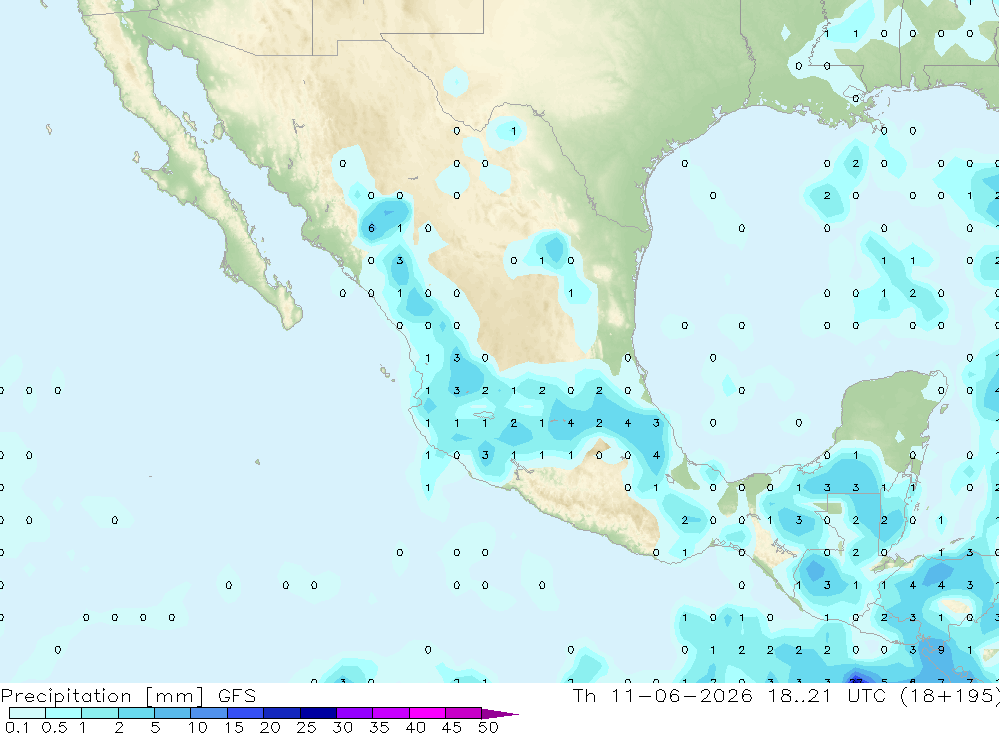This screenshot has height=733, width=1000.
Task: Select the 20–25 mm legend color swatch
Action: (281, 713)
